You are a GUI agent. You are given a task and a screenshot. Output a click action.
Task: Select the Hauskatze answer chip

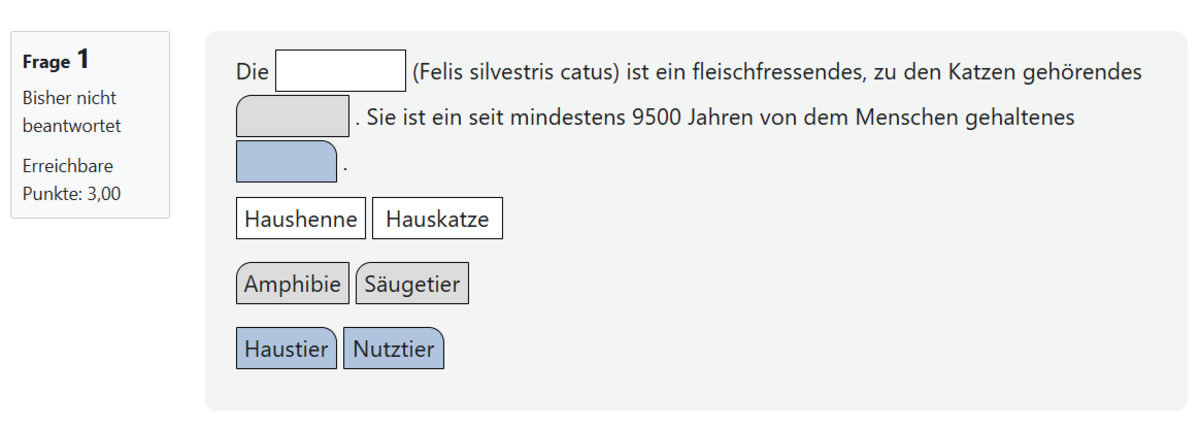[x=437, y=219]
